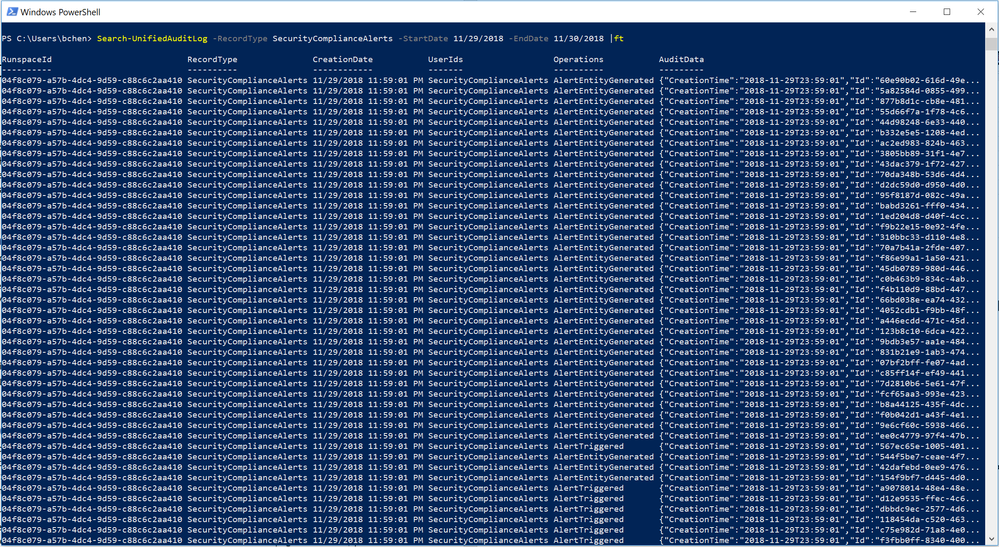Click AuditData entry with Id 55d66f7a-1f78-4c6
This screenshot has width=999, height=547.
[820, 111]
